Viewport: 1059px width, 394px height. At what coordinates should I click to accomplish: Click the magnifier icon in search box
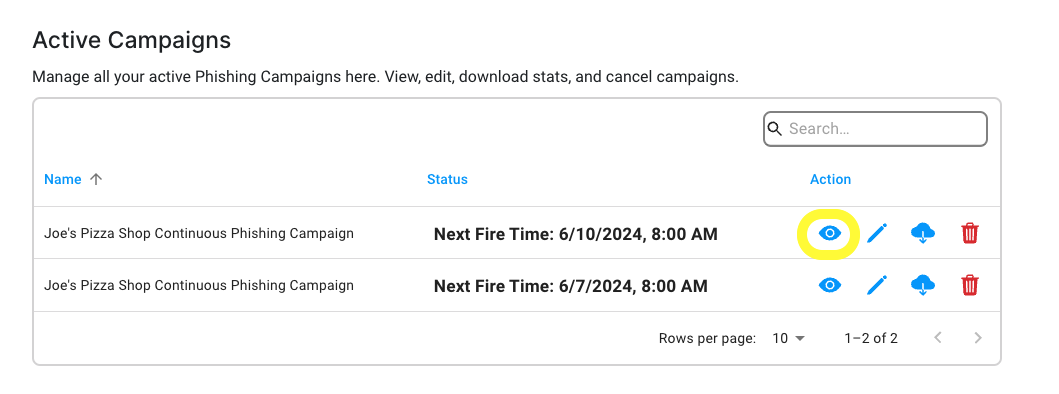(775, 129)
